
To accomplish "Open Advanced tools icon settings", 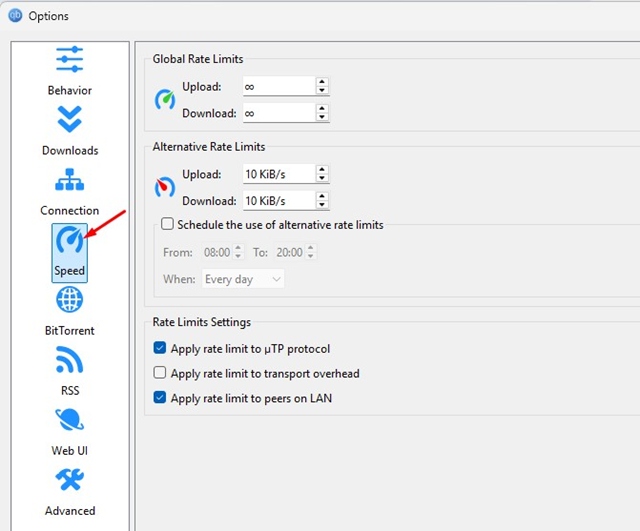I will tap(69, 481).
